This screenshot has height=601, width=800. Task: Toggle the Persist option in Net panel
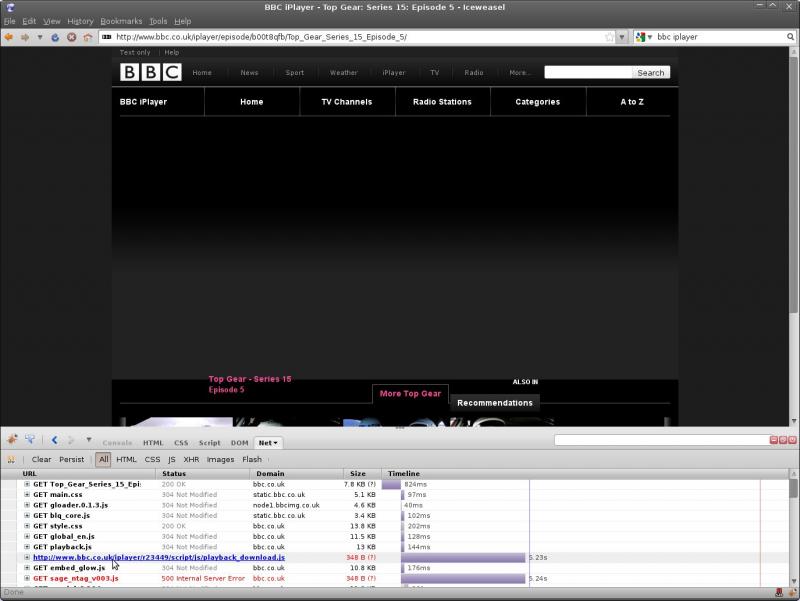(71, 460)
